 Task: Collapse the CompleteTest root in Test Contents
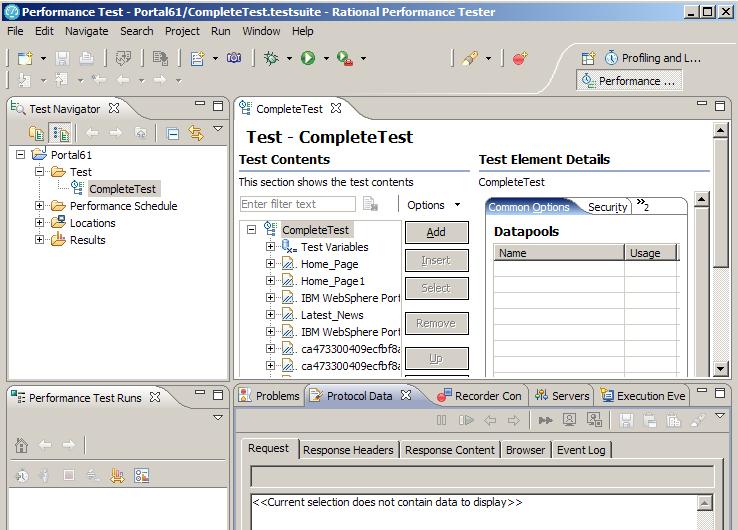click(252, 230)
